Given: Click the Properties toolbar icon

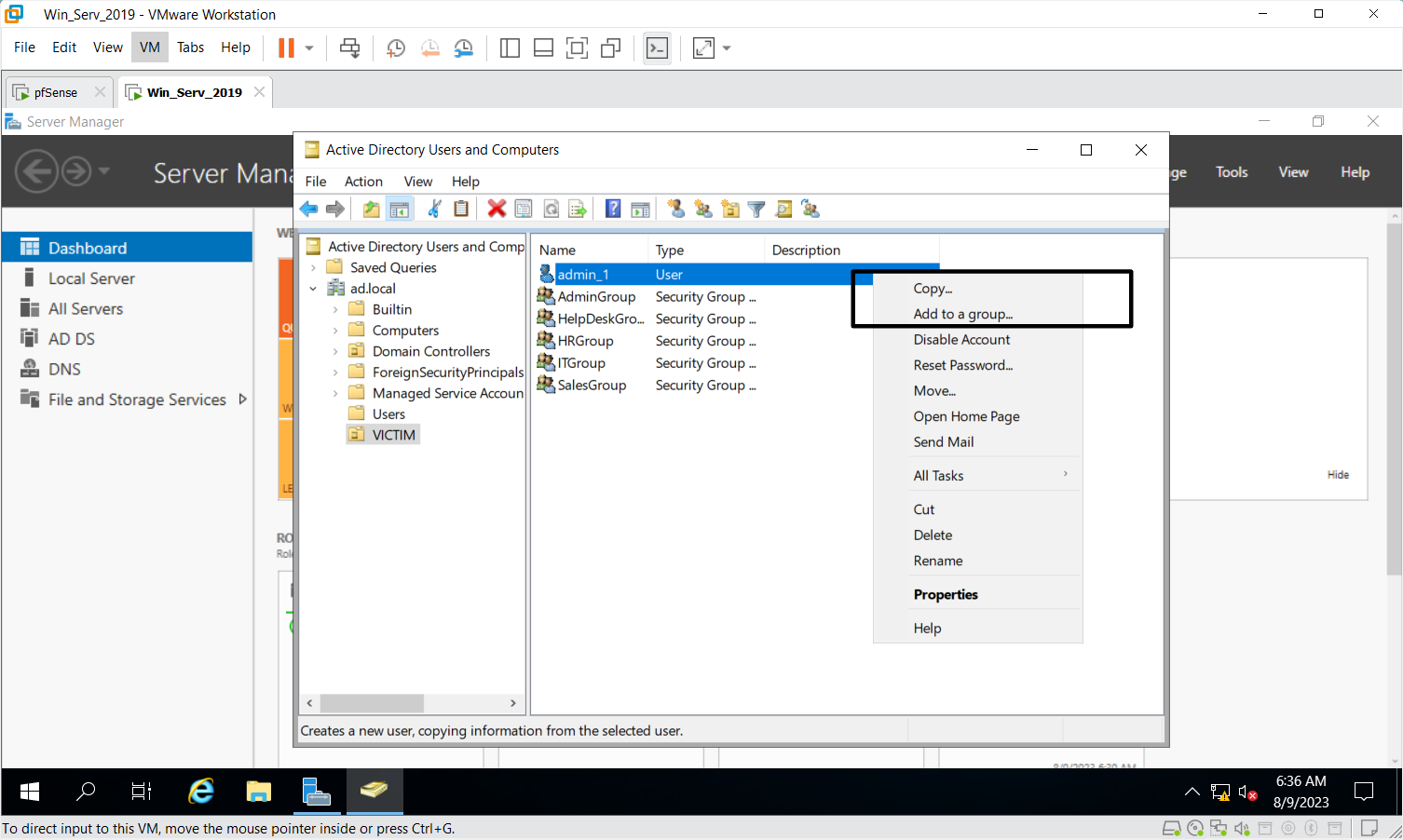Looking at the screenshot, I should tap(524, 209).
